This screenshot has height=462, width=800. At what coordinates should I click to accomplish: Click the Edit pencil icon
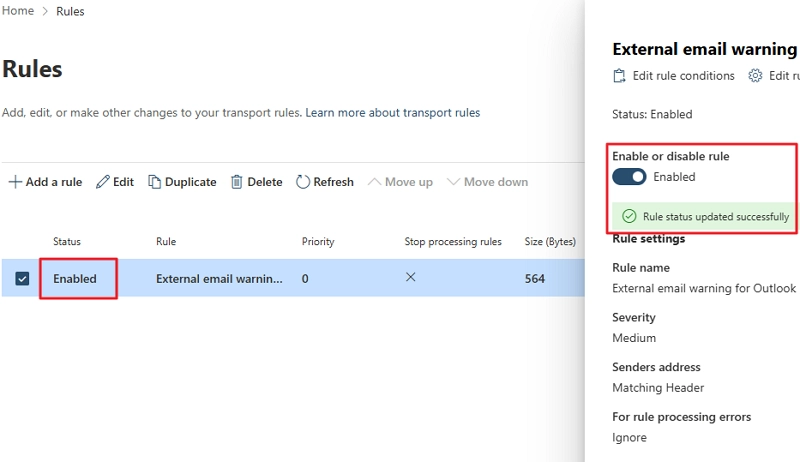tap(103, 182)
